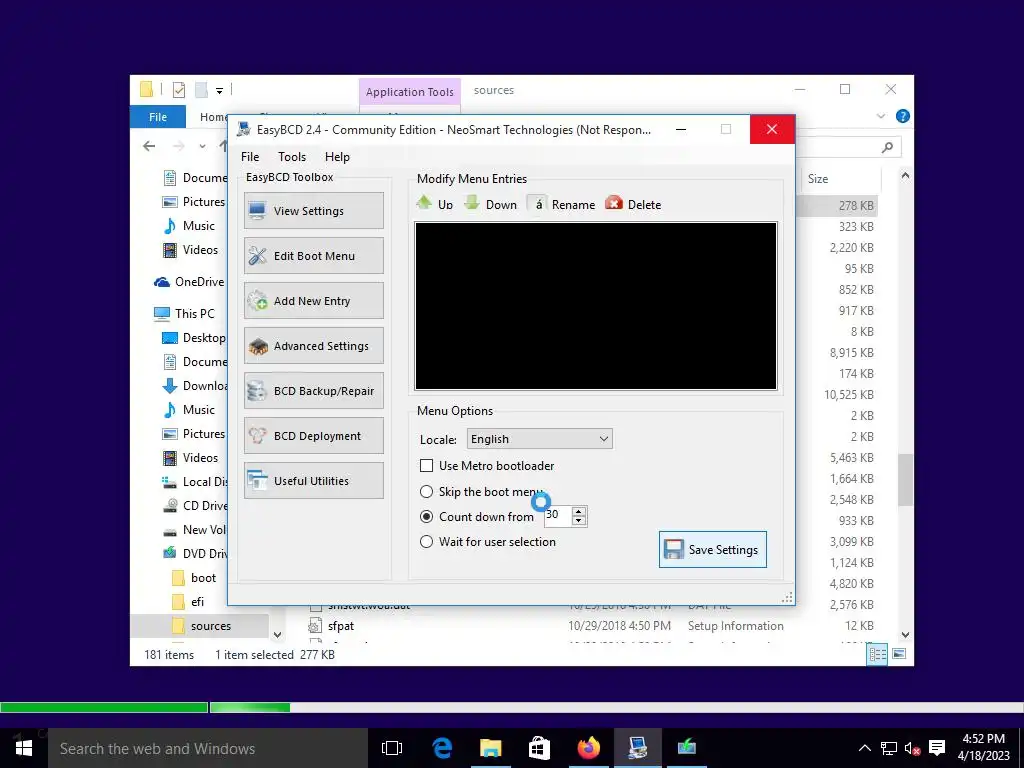Open the EasyBCD Help menu
The height and width of the screenshot is (768, 1024).
(337, 157)
